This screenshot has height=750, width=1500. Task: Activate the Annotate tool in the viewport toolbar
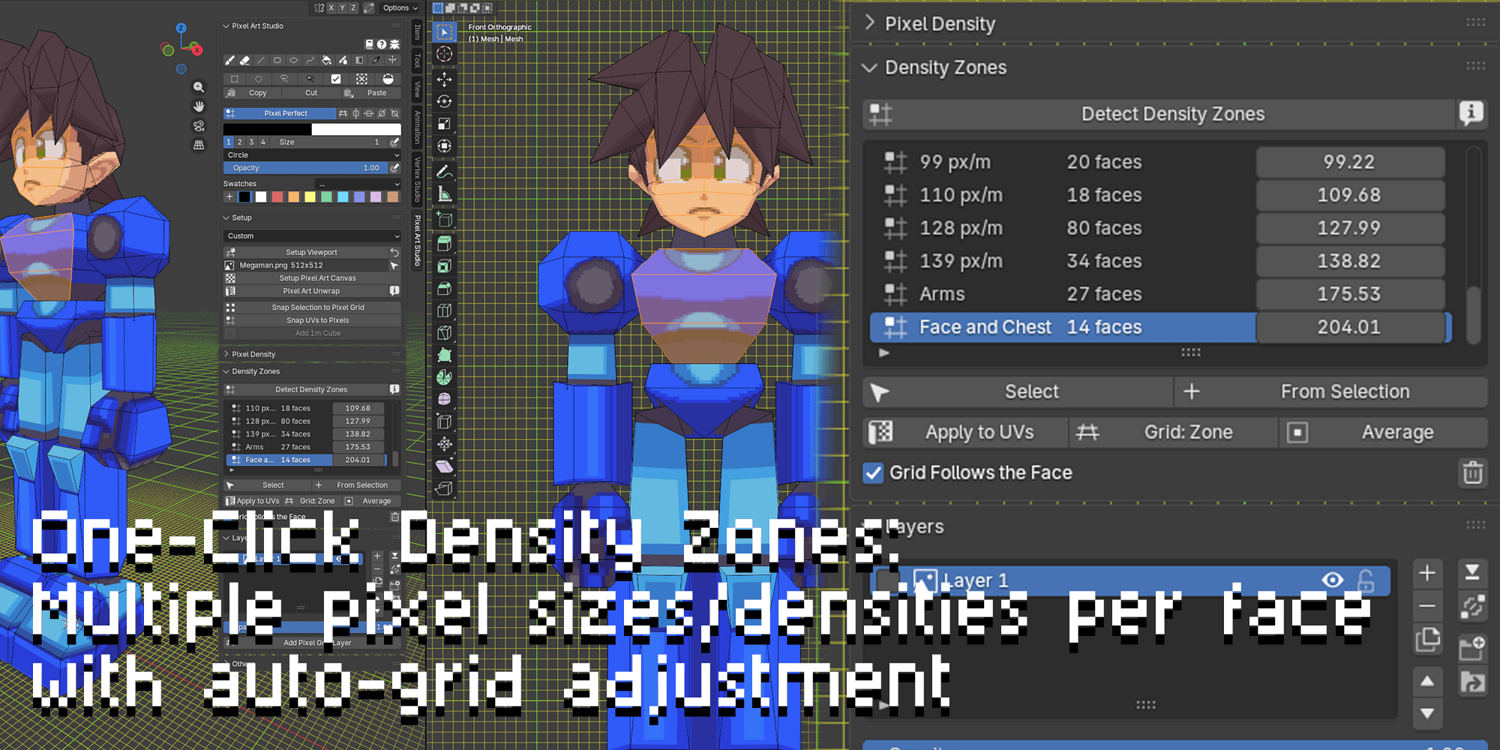(x=444, y=172)
